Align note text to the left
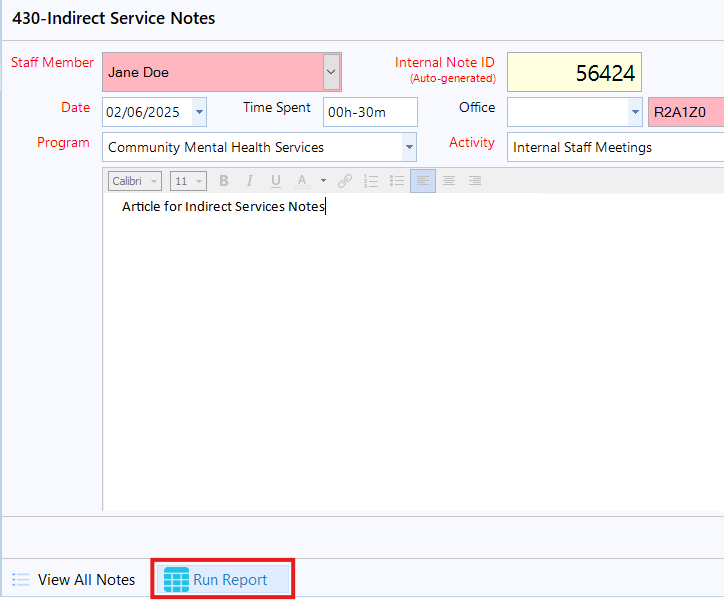Screen dimensions: 724x600 pyautogui.click(x=423, y=181)
